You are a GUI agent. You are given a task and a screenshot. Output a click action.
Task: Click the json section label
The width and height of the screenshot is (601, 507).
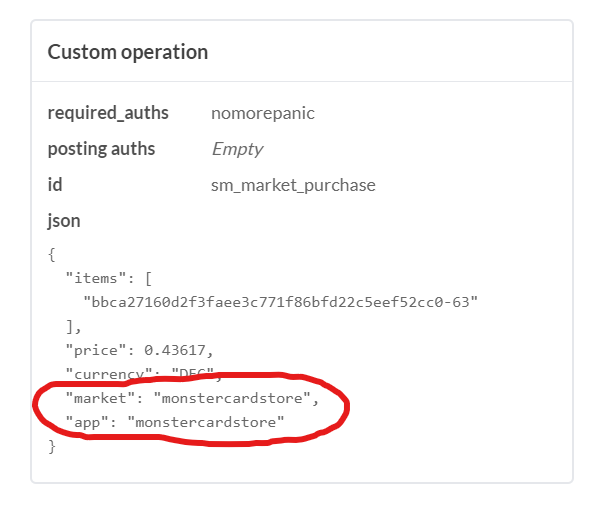[x=64, y=221]
